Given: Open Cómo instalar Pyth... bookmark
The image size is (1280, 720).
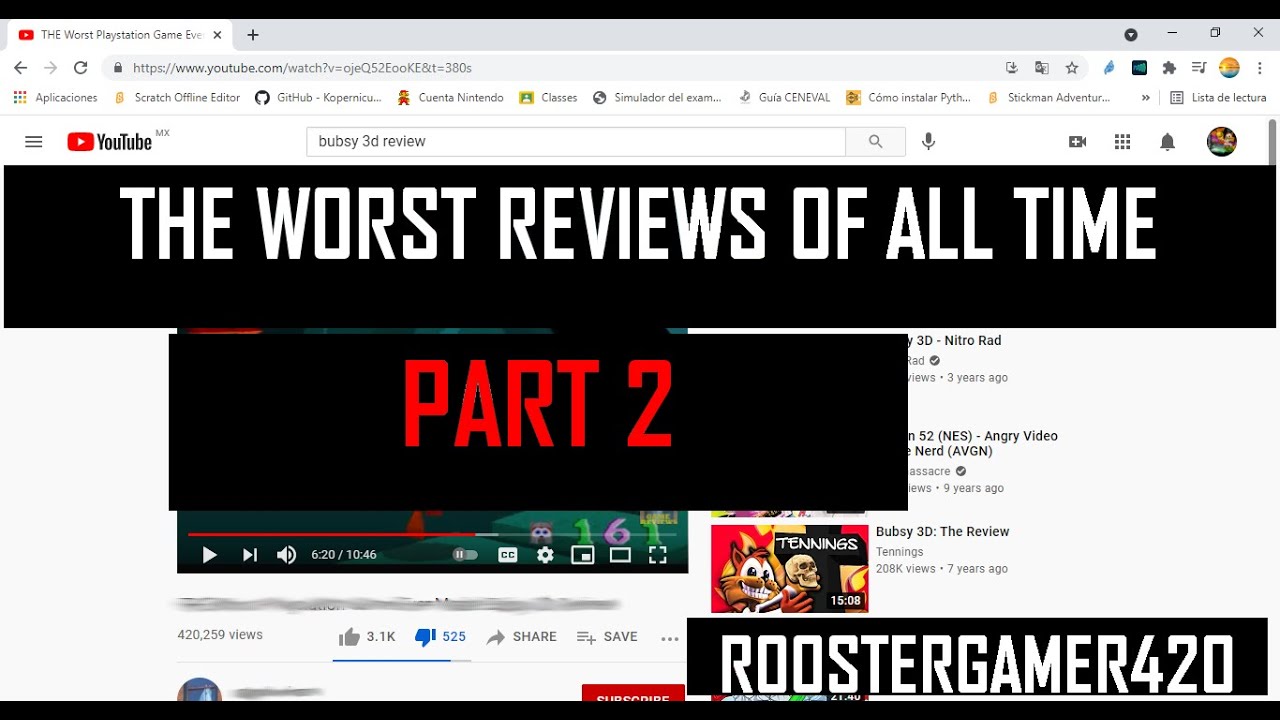Looking at the screenshot, I should [x=909, y=98].
